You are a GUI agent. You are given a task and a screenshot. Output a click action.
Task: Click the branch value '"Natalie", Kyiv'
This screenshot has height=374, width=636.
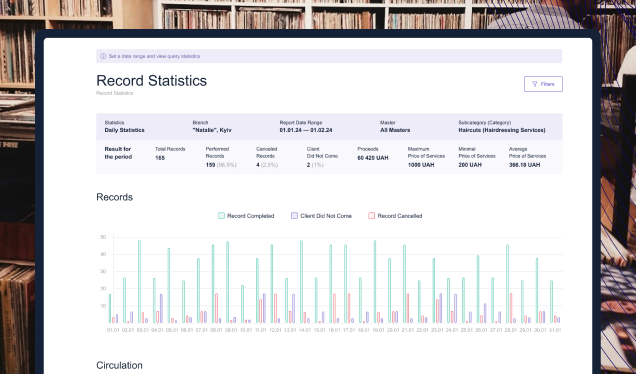coord(212,130)
